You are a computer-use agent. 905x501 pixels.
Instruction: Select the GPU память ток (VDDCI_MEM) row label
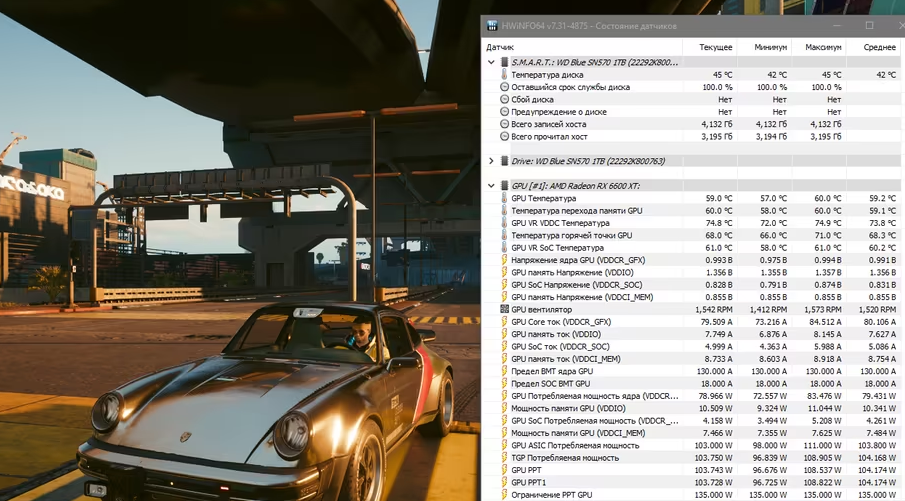tap(566, 359)
